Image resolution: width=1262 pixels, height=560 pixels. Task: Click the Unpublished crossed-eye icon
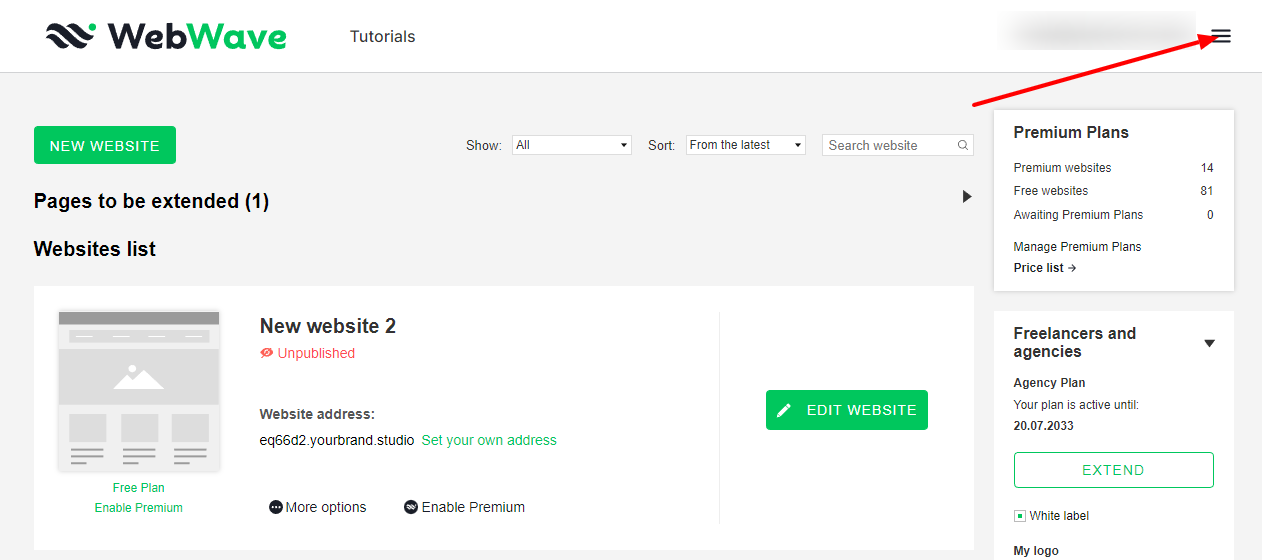point(266,353)
